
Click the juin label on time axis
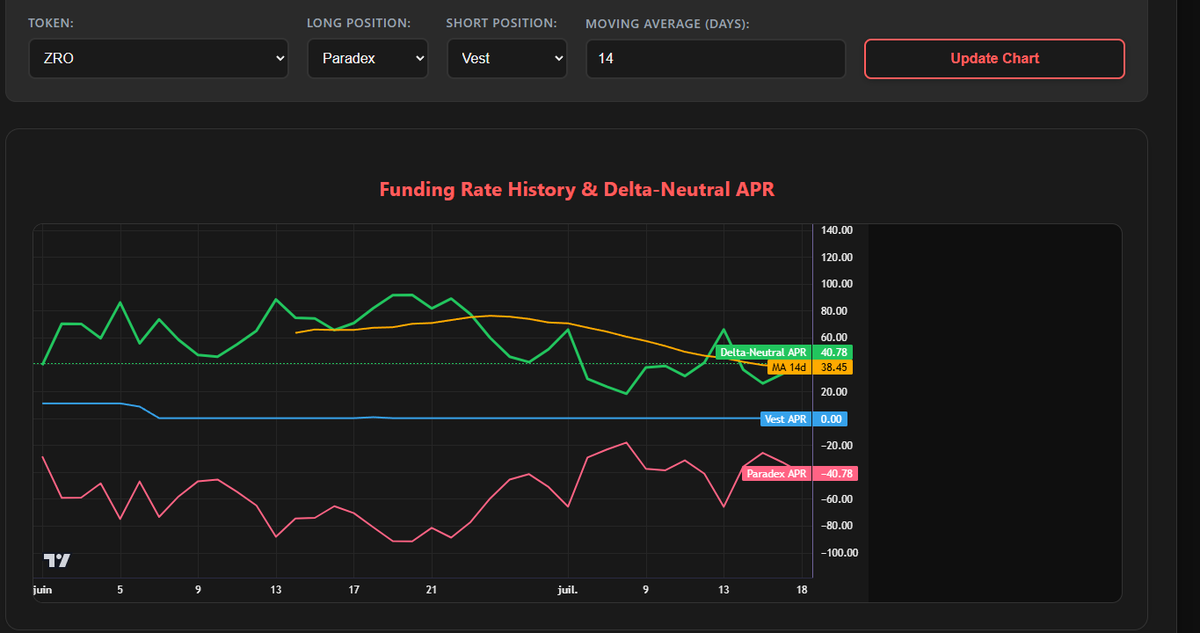coord(42,590)
